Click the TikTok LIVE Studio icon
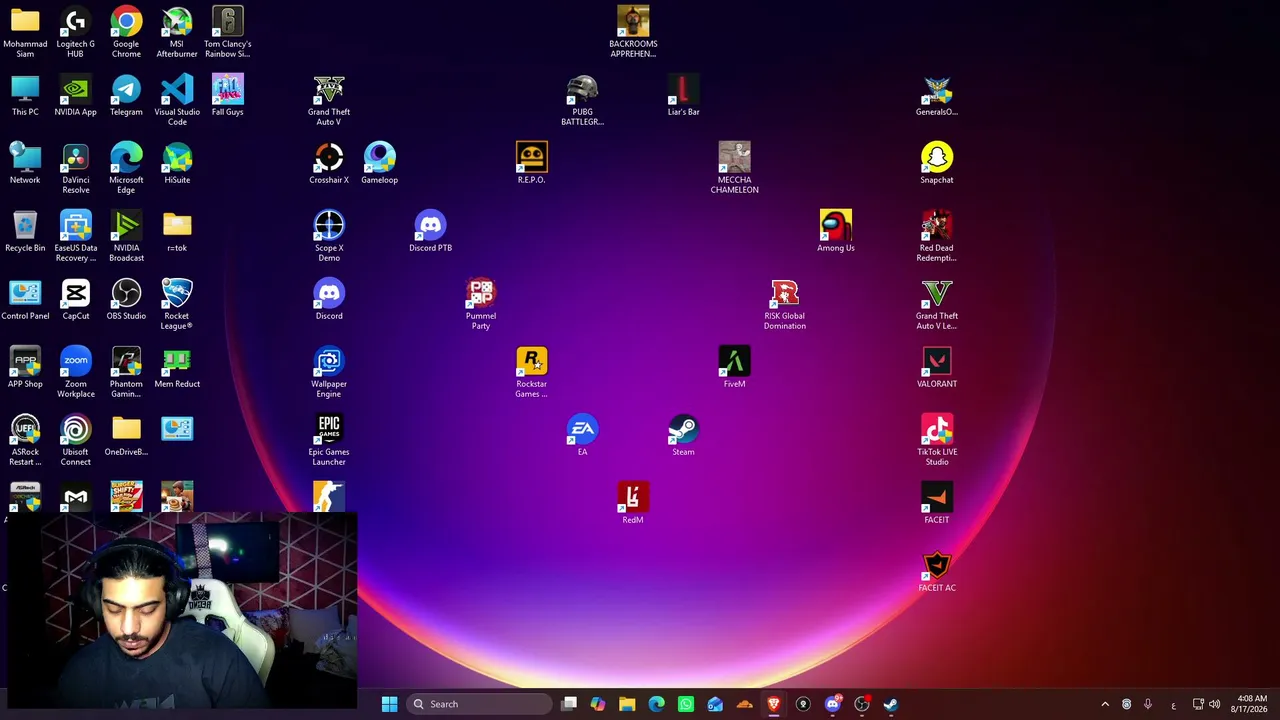The width and height of the screenshot is (1280, 720). pos(937,439)
